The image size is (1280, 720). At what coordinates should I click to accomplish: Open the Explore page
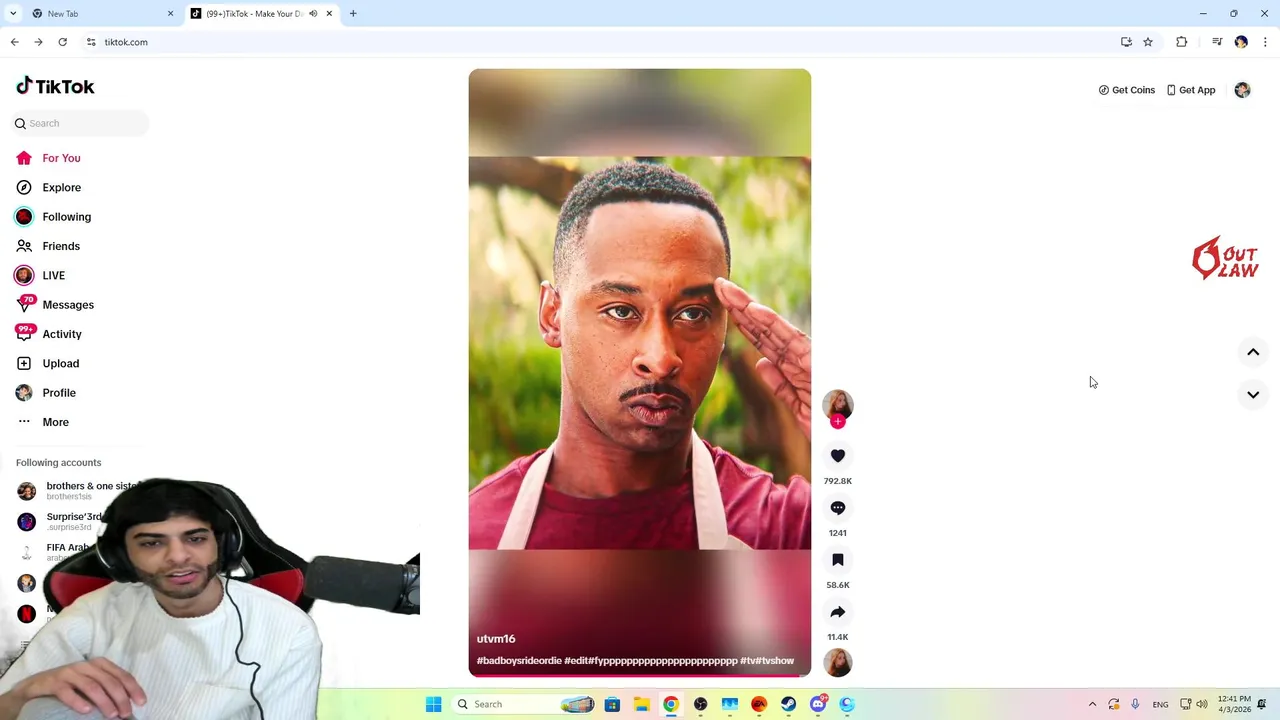tap(48, 187)
